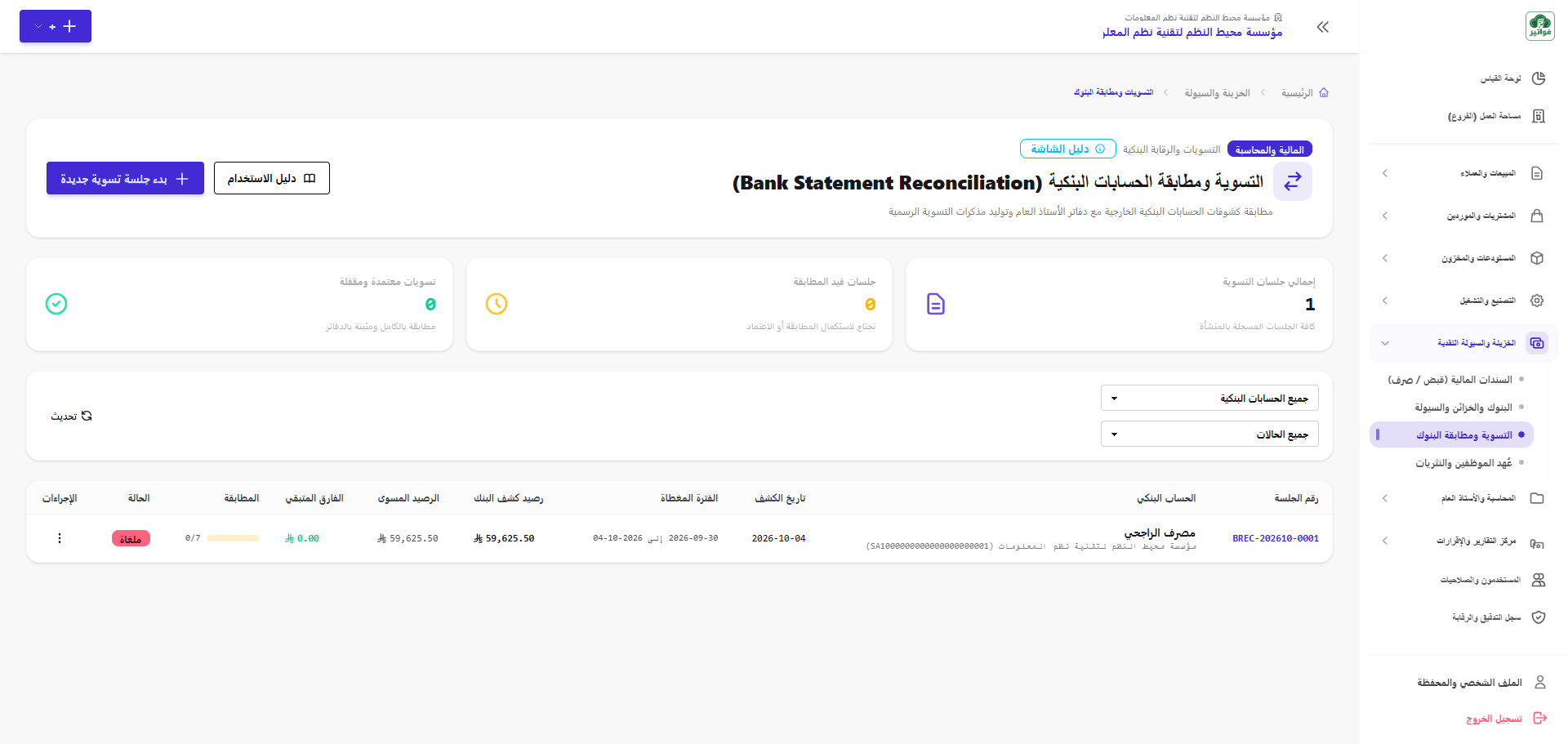Expand مركز التقارير والإقرارات sidebar chevron

tap(1385, 541)
